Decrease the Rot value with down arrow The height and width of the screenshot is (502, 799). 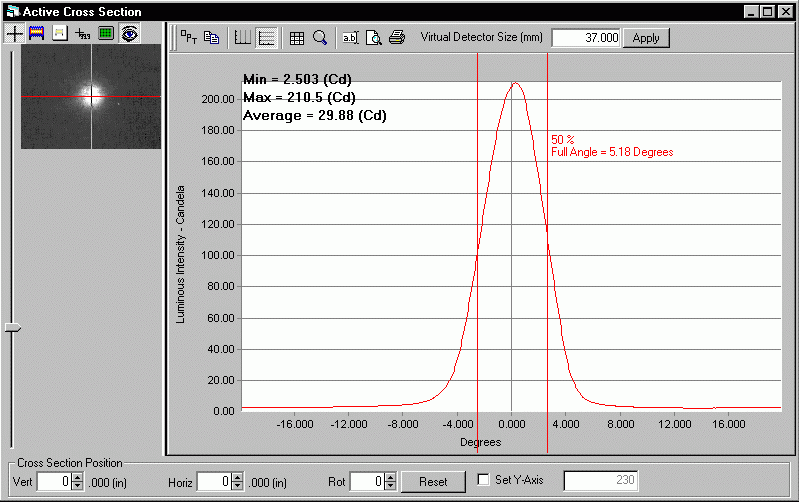(x=390, y=486)
